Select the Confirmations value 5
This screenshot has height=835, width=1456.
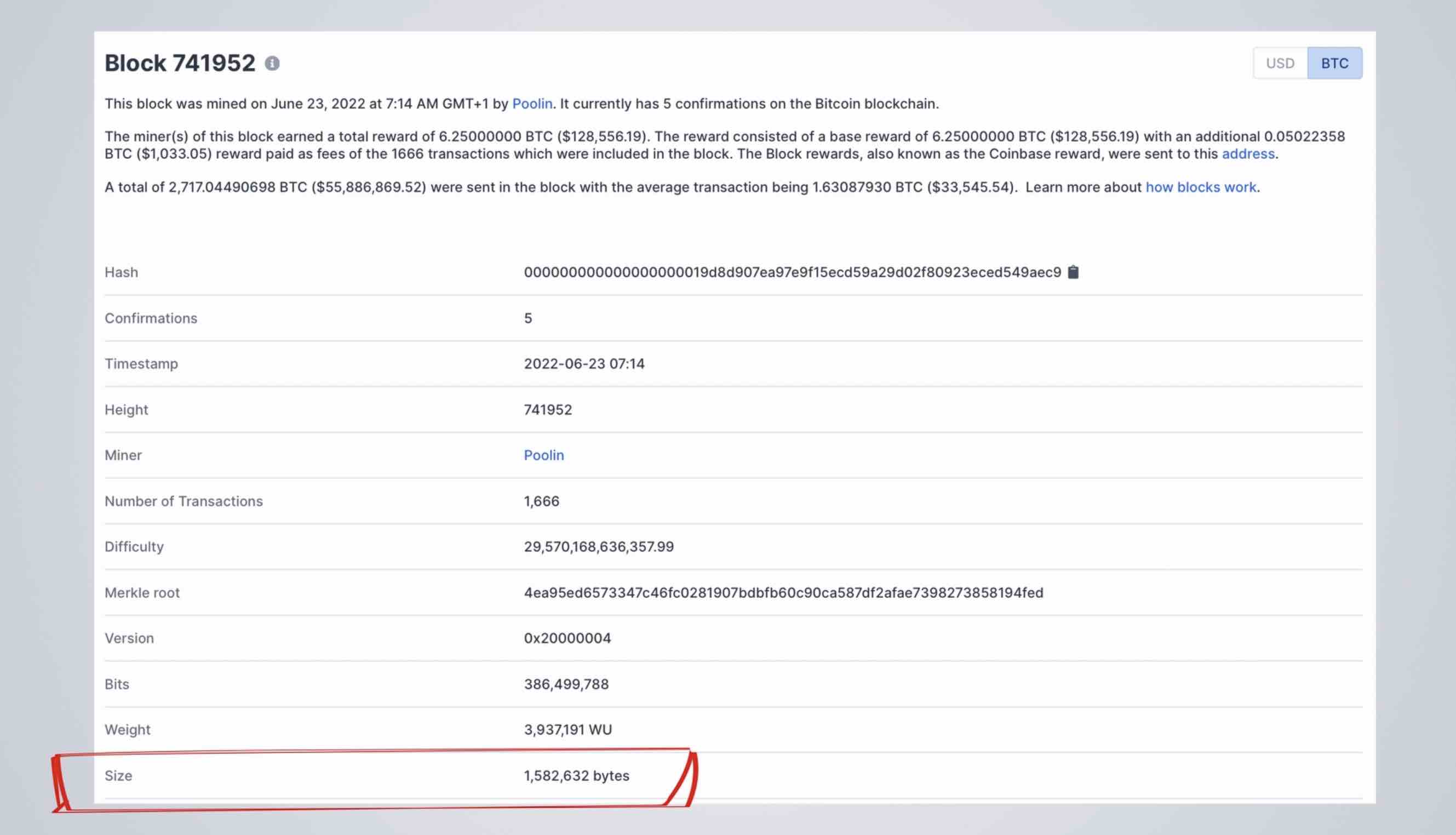pos(528,318)
